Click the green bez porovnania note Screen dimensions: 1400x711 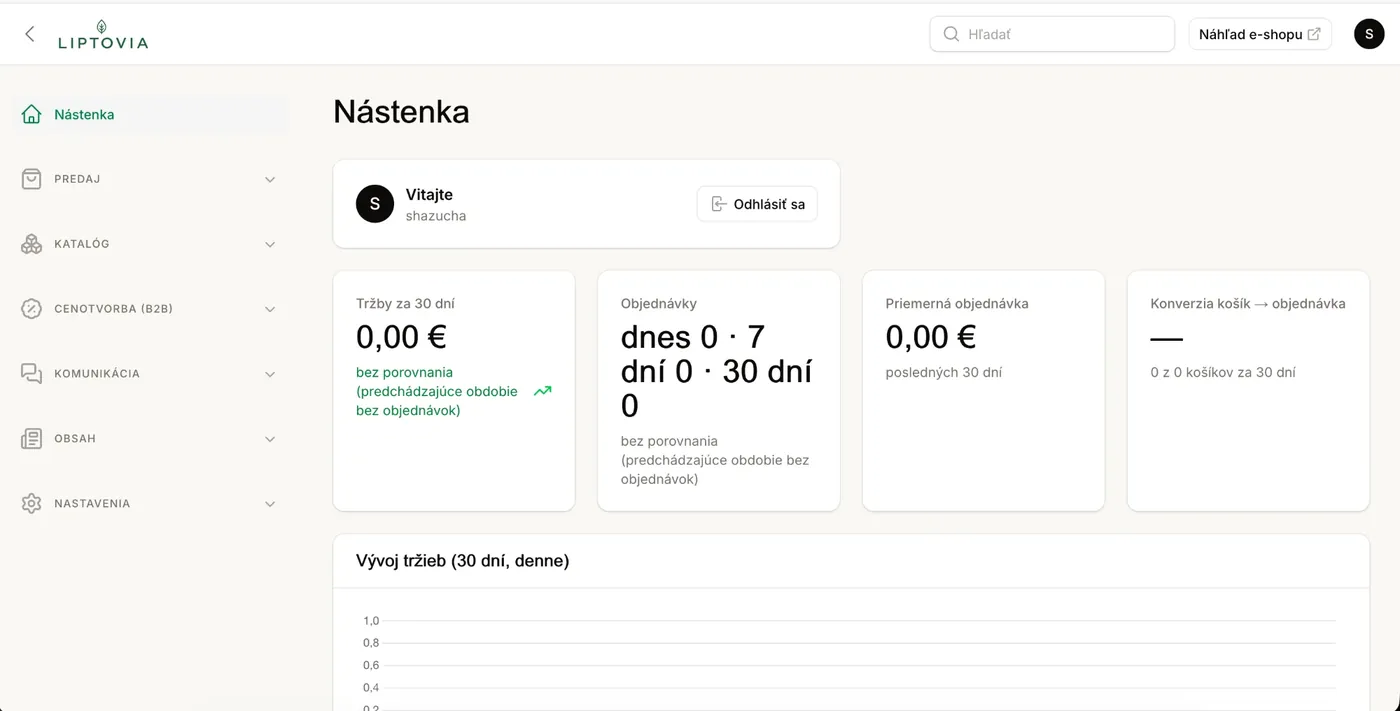pyautogui.click(x=437, y=391)
